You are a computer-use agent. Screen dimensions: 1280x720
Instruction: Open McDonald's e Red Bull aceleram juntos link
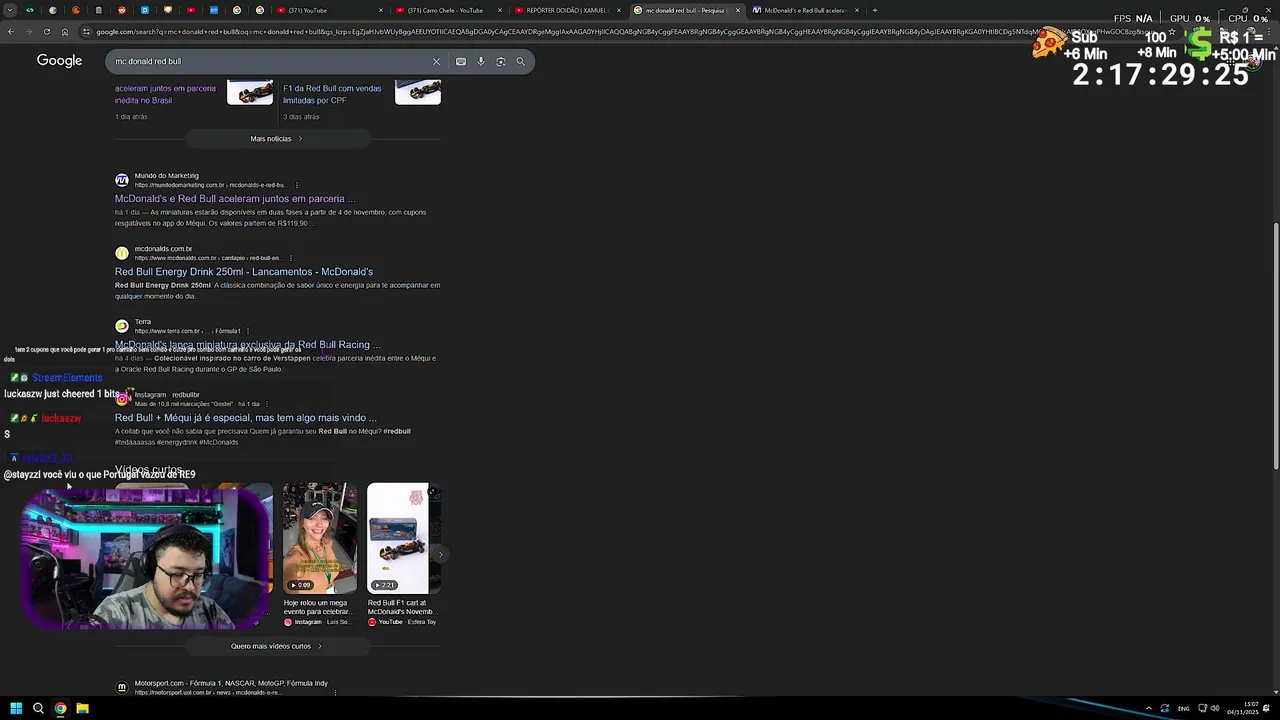click(x=235, y=199)
